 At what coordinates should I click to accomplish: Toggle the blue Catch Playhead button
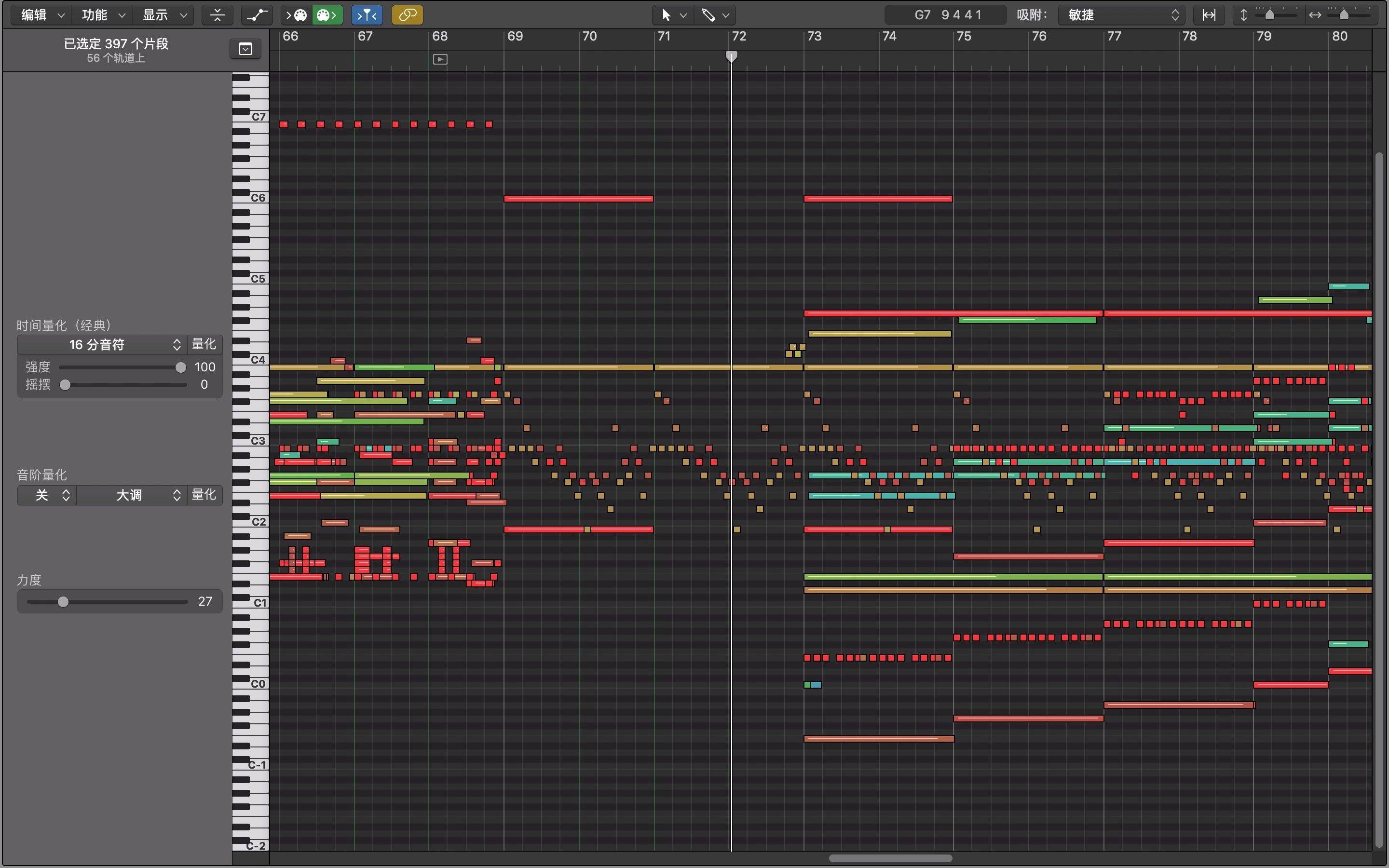click(x=367, y=15)
